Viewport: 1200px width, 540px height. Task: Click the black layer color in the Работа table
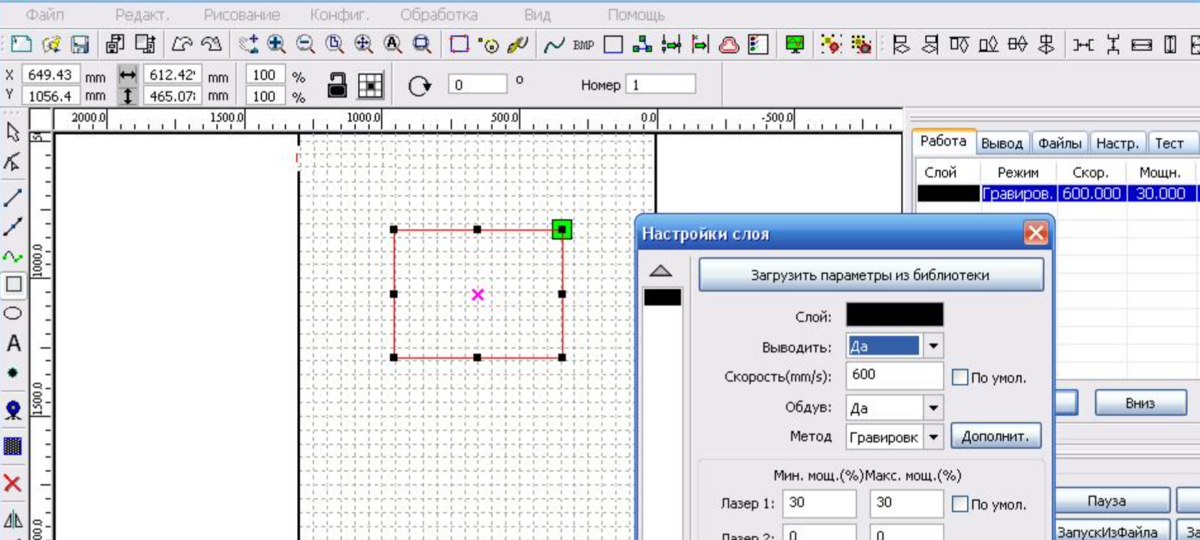948,194
